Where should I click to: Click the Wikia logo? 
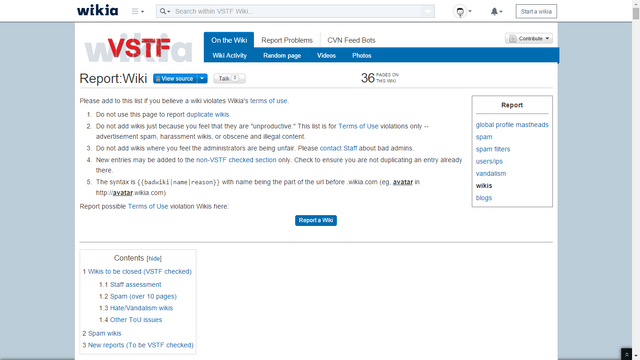pos(98,11)
